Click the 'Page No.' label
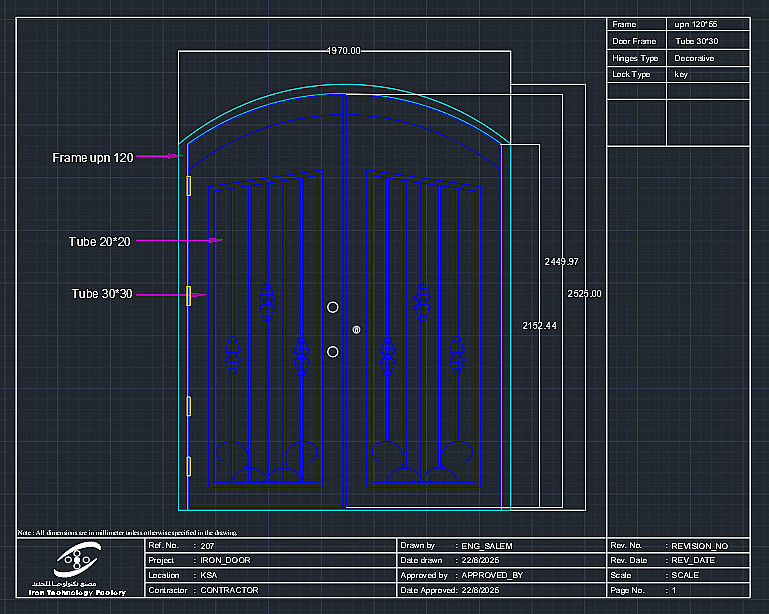 (627, 590)
